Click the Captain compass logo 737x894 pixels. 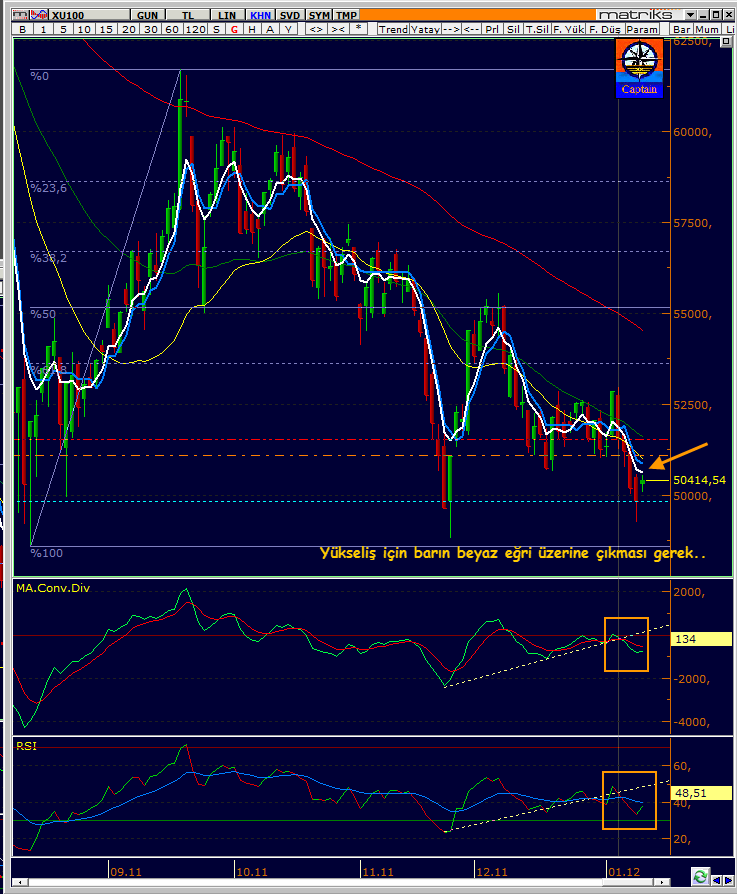click(x=640, y=68)
